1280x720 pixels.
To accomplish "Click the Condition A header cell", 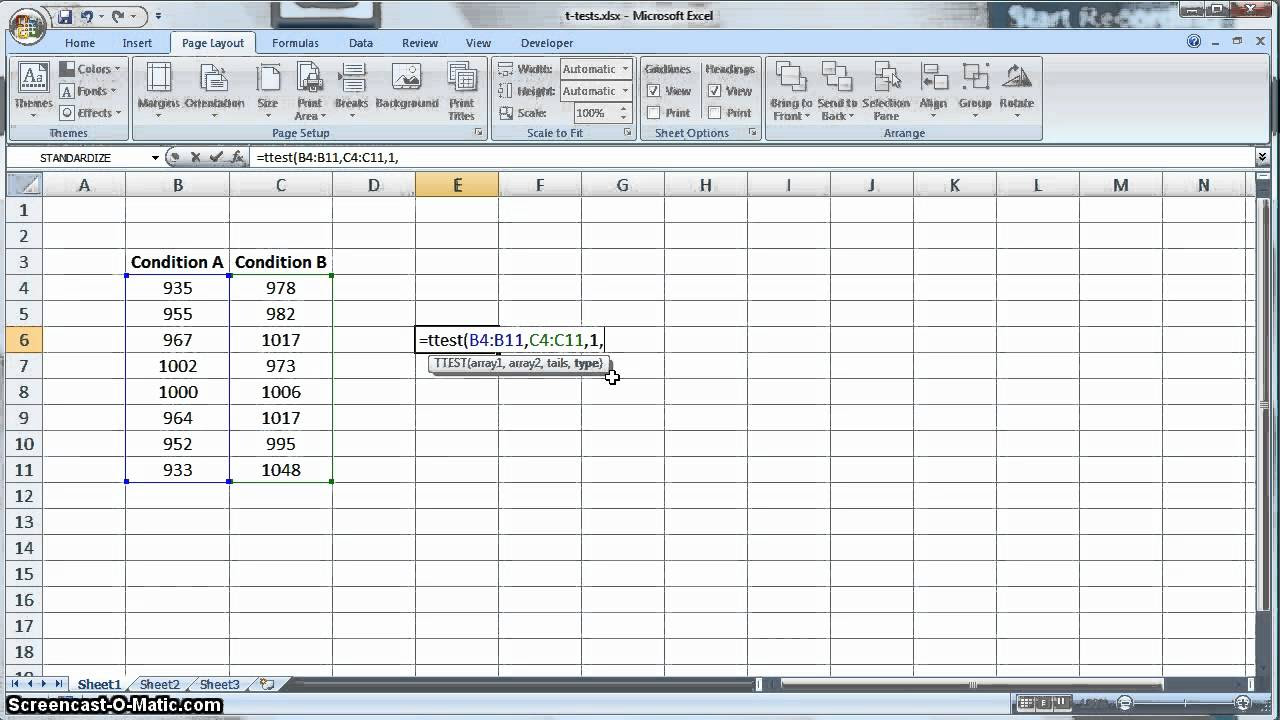I will (177, 262).
